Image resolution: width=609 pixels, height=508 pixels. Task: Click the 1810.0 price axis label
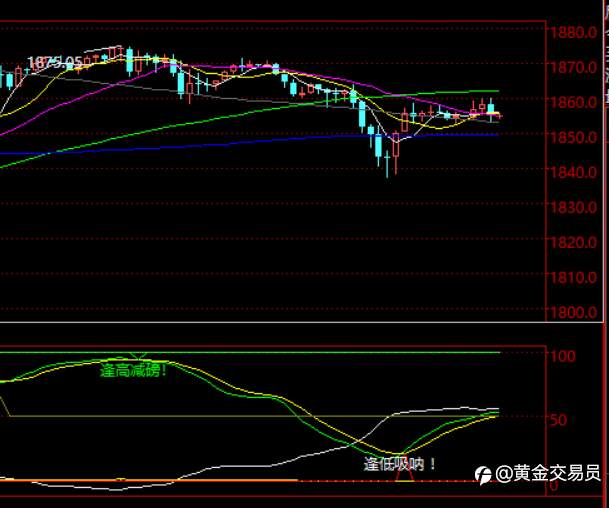tap(574, 277)
